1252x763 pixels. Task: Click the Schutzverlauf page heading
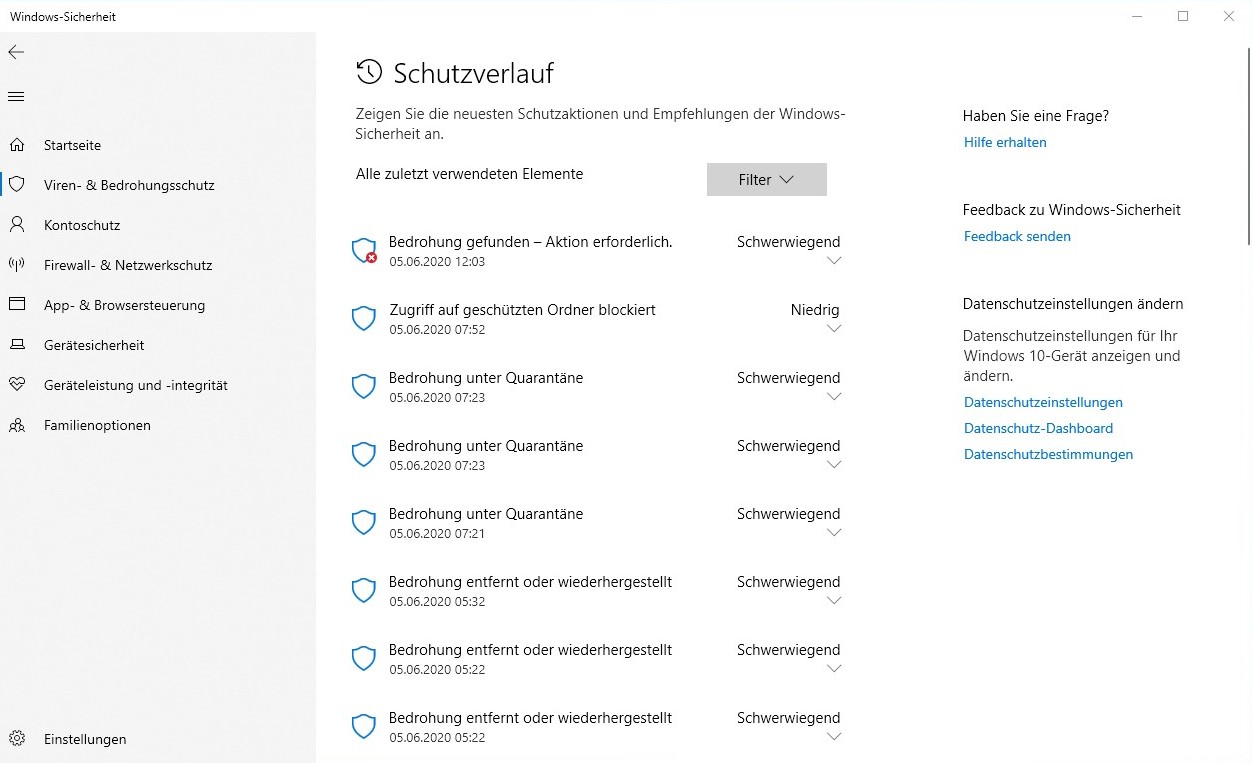[474, 73]
